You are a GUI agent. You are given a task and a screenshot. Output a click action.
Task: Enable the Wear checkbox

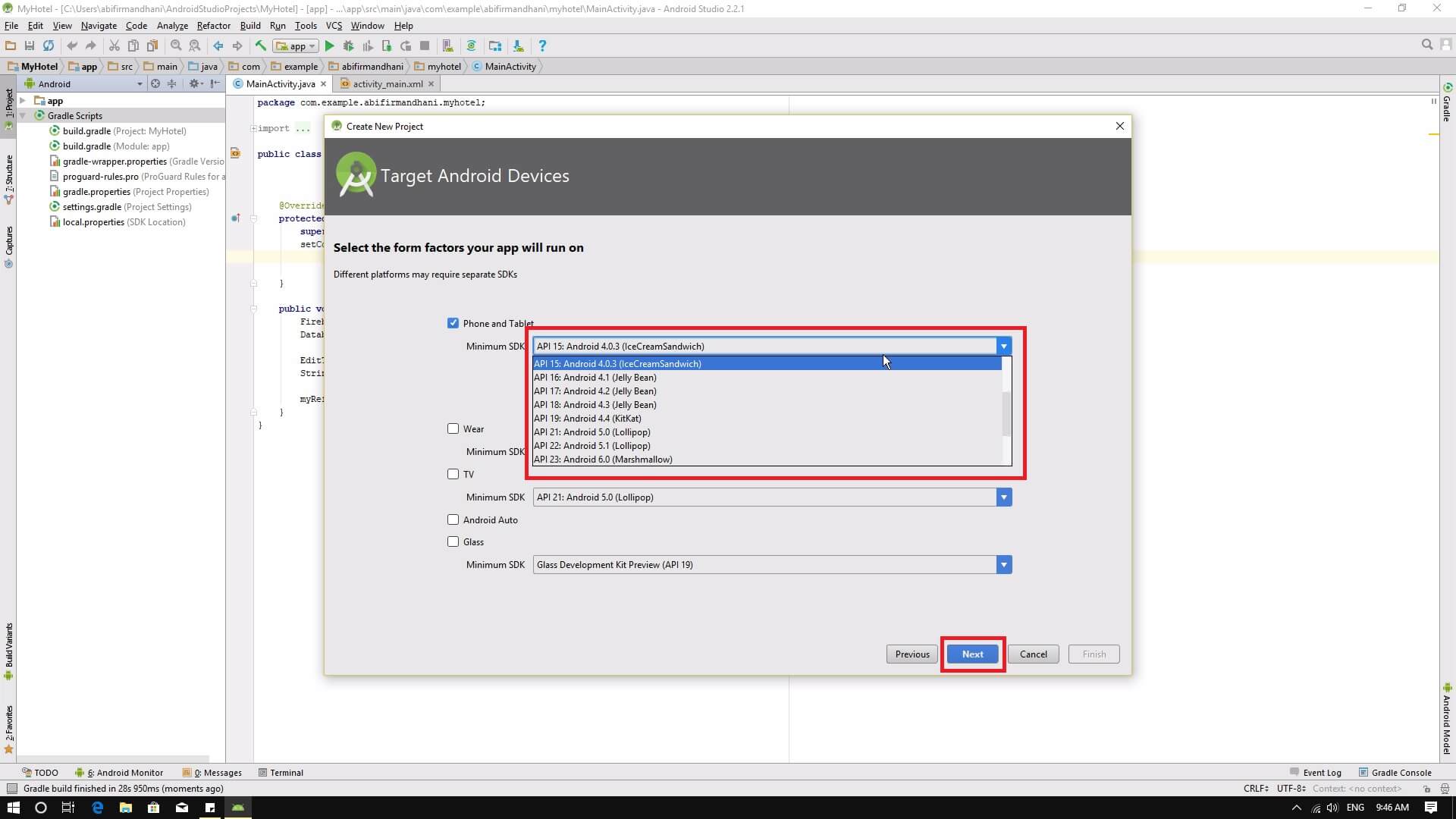coord(453,428)
